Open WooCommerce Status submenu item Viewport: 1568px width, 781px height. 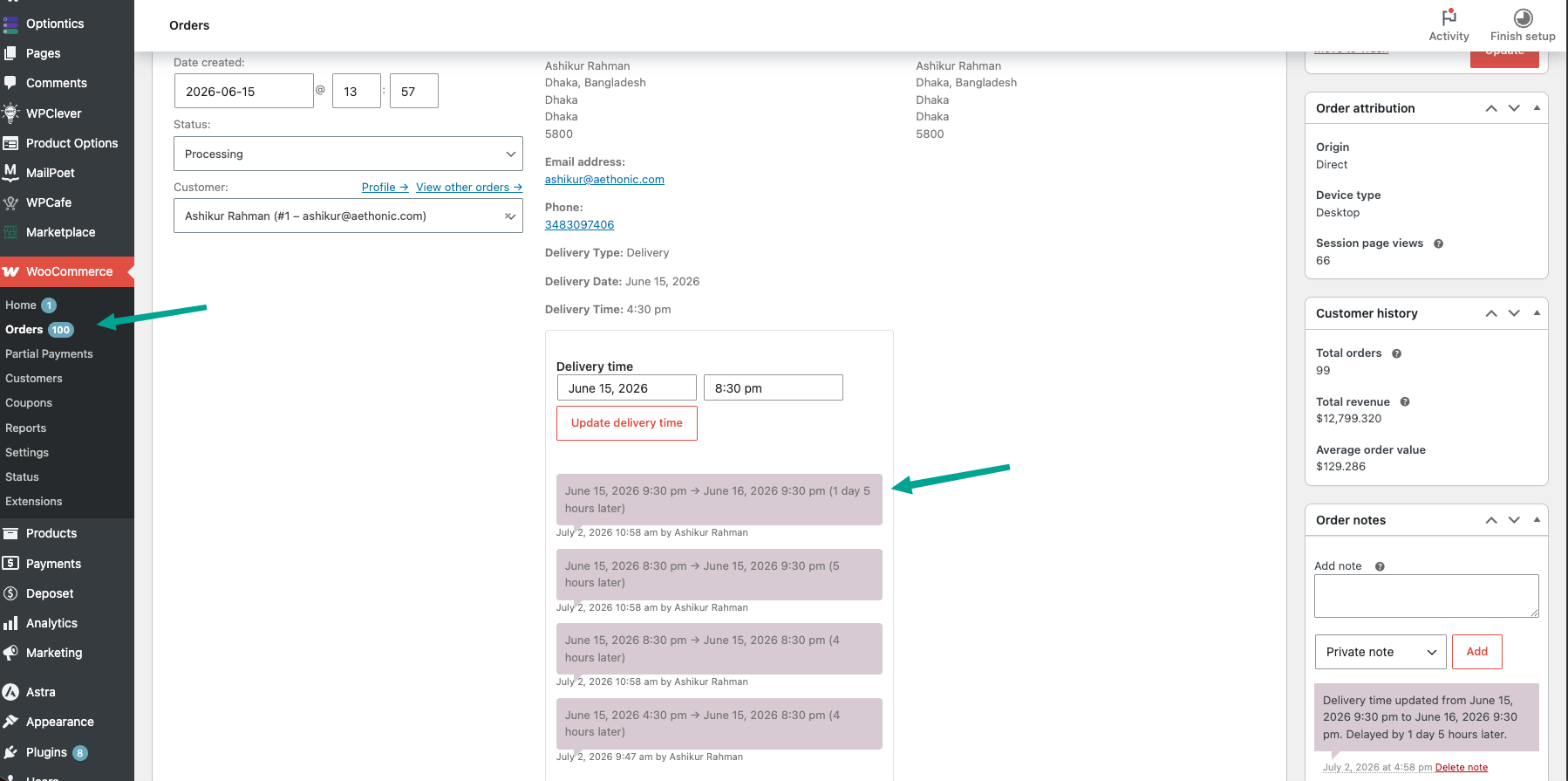(x=22, y=476)
